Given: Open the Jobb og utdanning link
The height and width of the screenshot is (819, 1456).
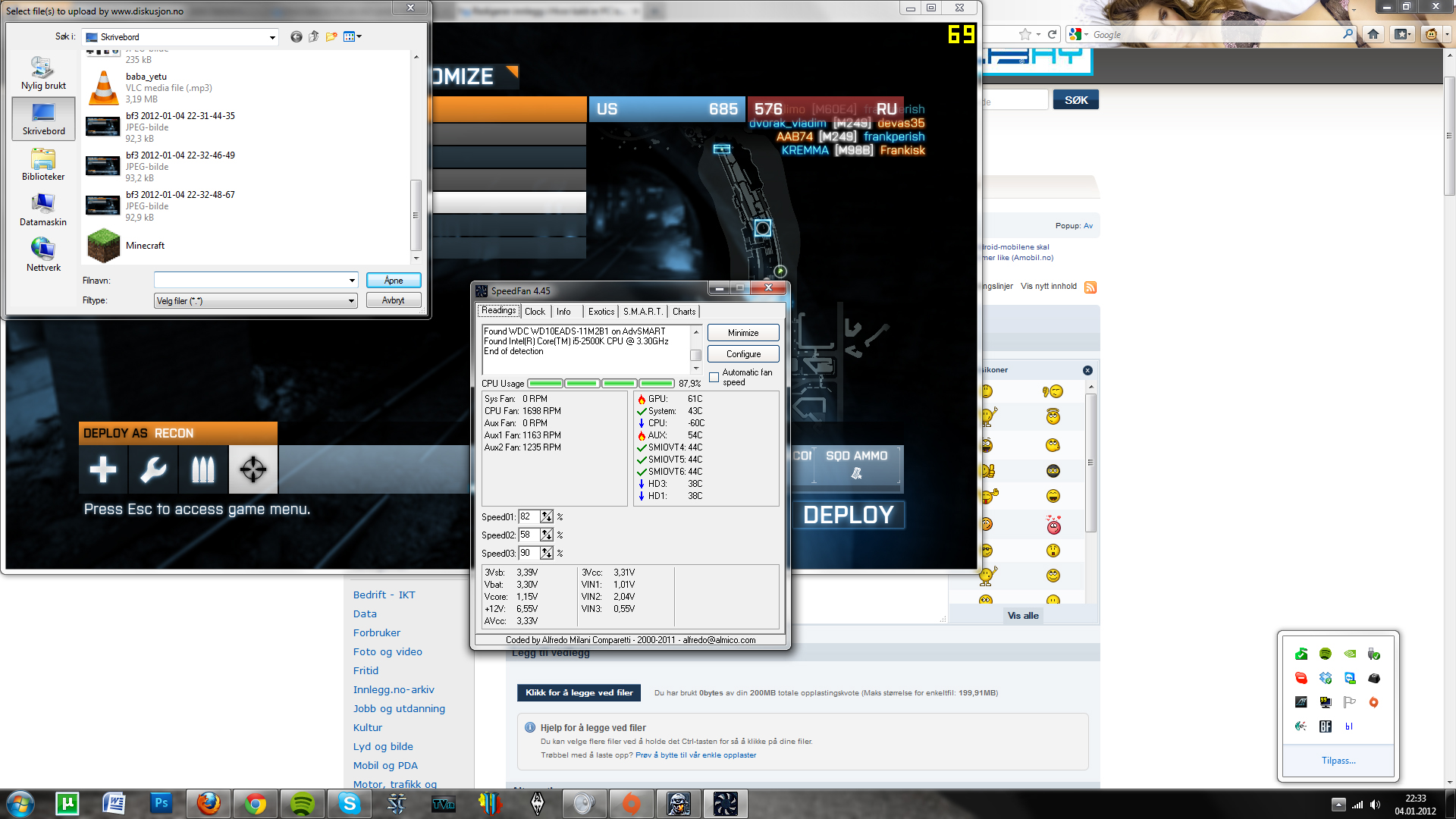Looking at the screenshot, I should (x=399, y=709).
